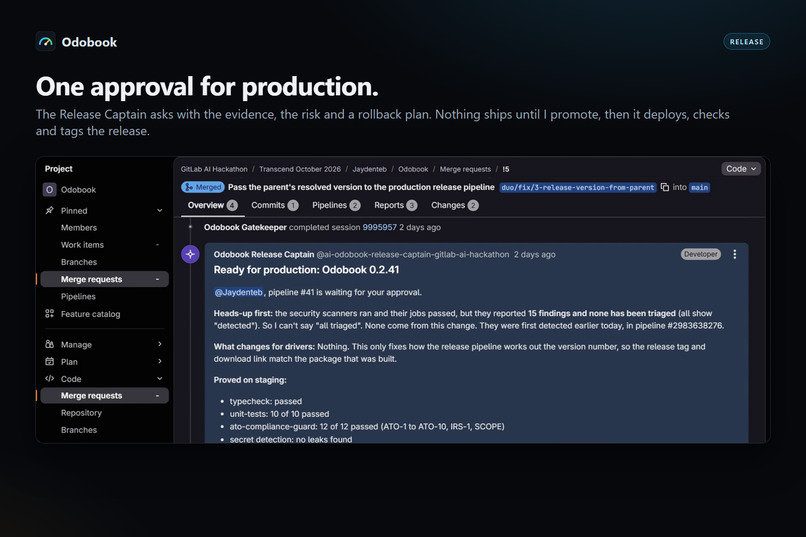The width and height of the screenshot is (806, 537).
Task: Open Feature catalog
Action: tap(90, 314)
